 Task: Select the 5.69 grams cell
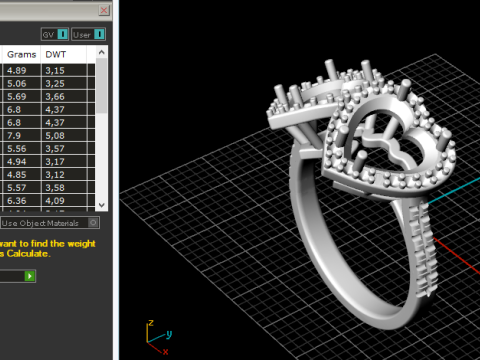tap(21, 96)
